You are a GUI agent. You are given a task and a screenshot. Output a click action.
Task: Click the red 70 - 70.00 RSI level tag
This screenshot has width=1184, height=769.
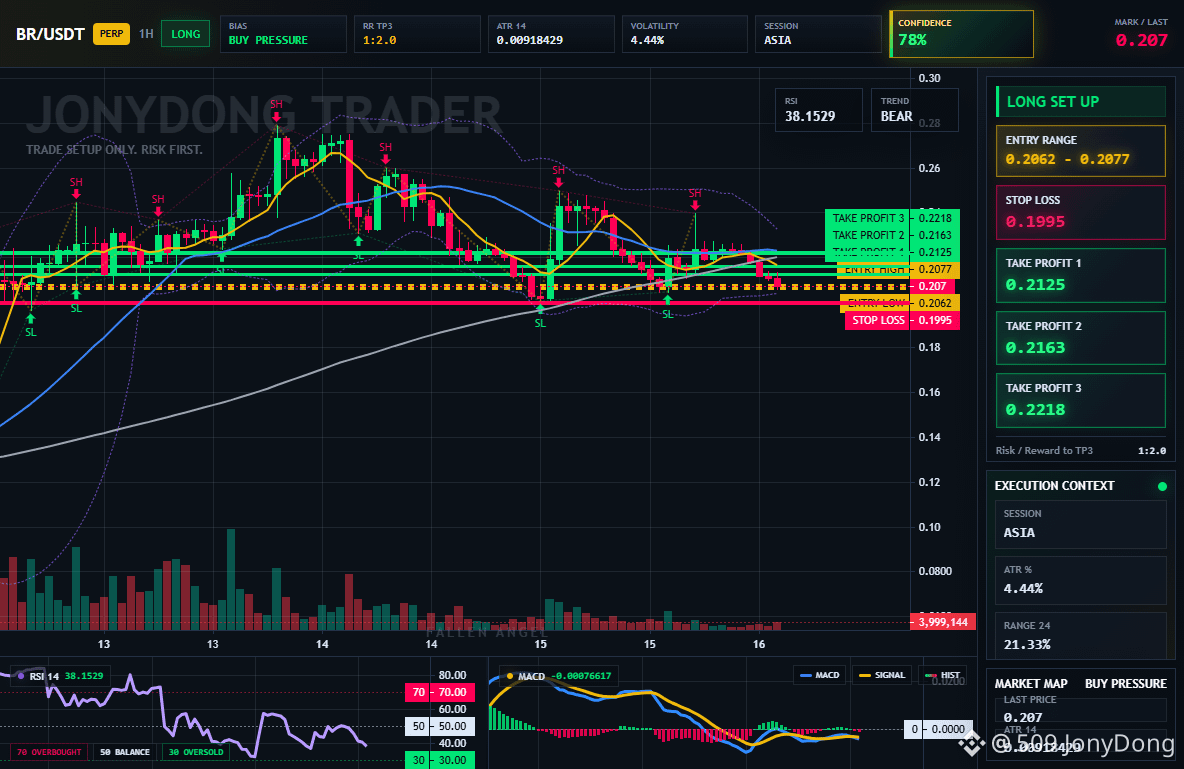tap(439, 692)
